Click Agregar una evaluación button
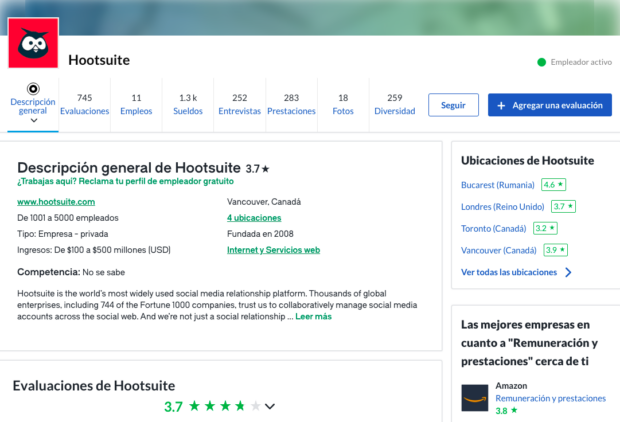The height and width of the screenshot is (422, 620). (x=550, y=105)
